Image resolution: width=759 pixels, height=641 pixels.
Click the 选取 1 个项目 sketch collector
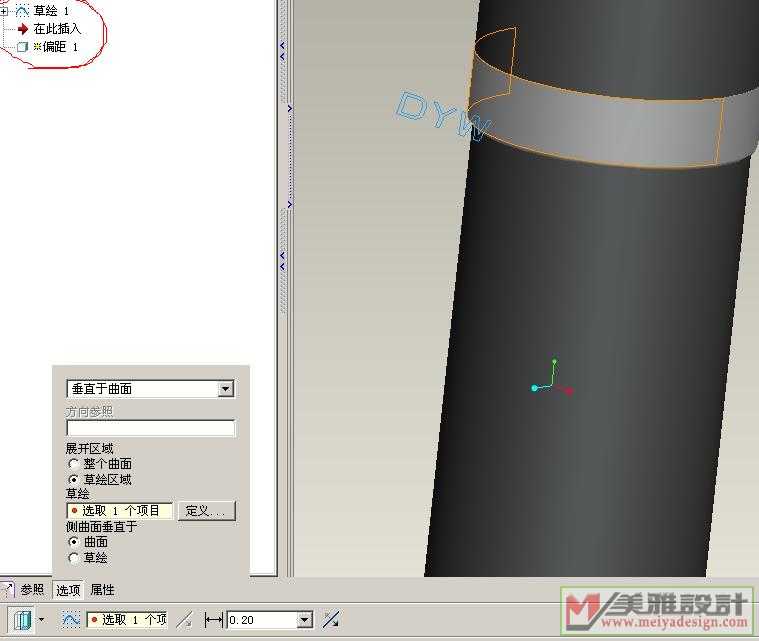[120, 511]
